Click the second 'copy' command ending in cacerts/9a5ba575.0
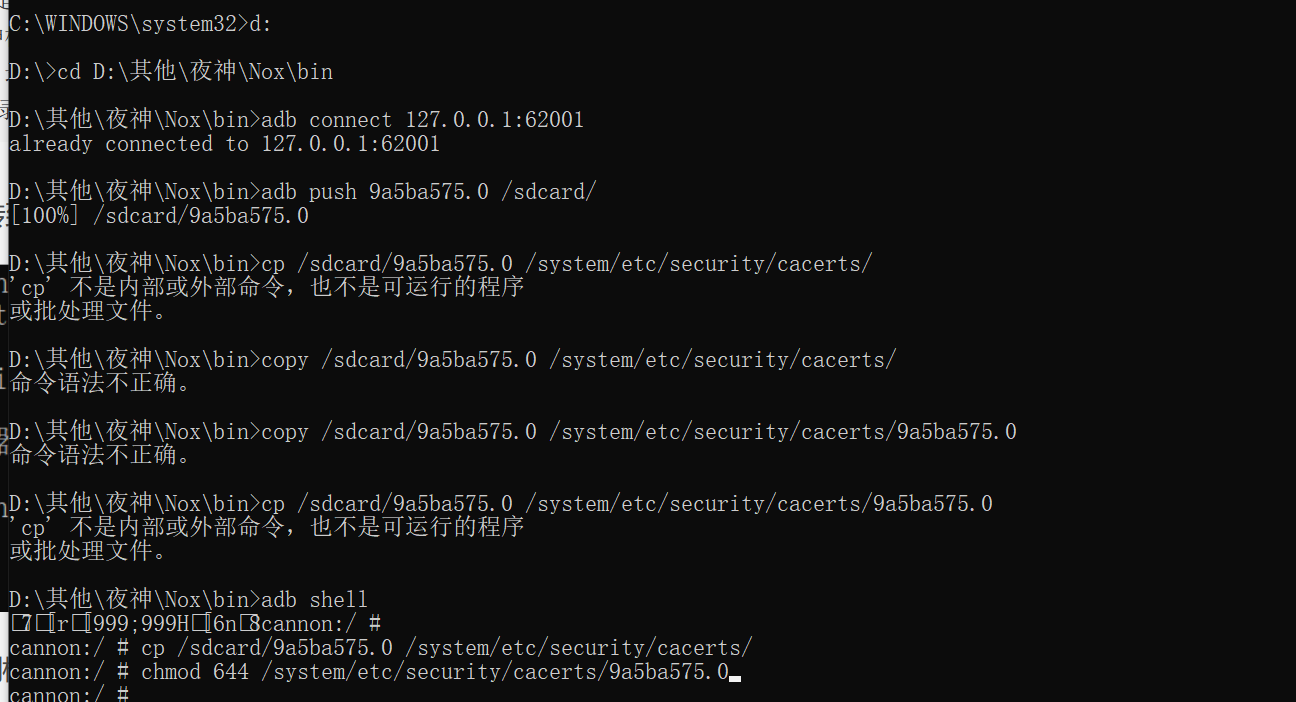The image size is (1296, 702). [638, 432]
